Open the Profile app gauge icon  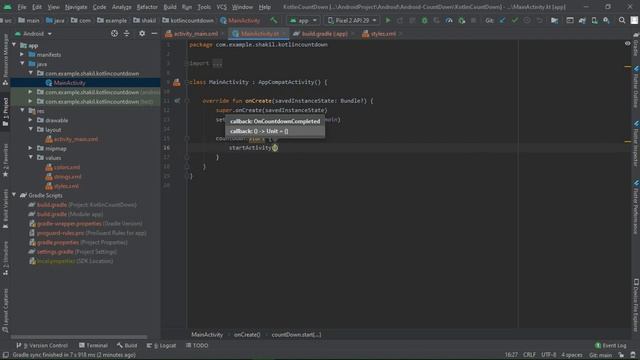pyautogui.click(x=449, y=20)
